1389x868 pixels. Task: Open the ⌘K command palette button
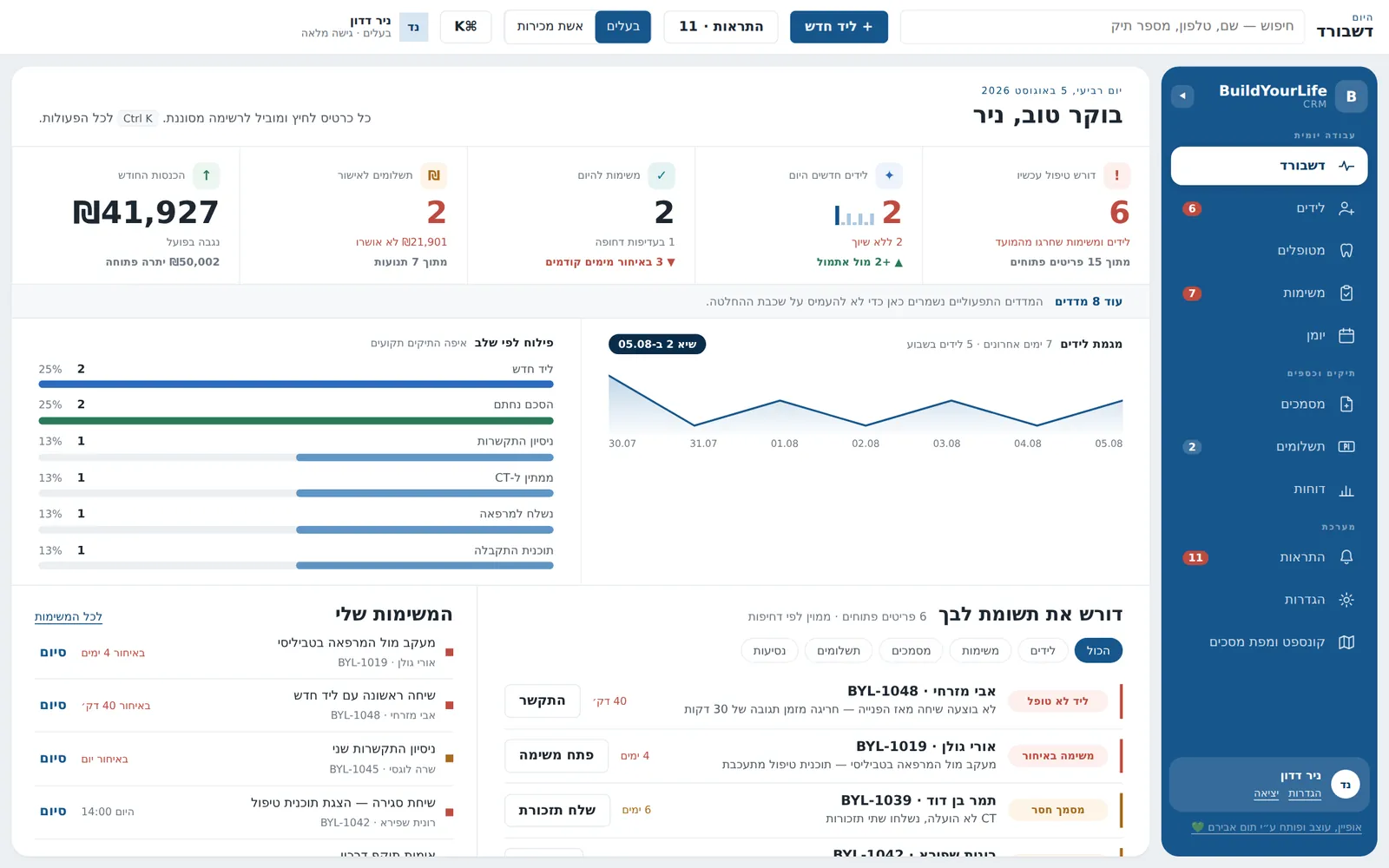point(466,27)
